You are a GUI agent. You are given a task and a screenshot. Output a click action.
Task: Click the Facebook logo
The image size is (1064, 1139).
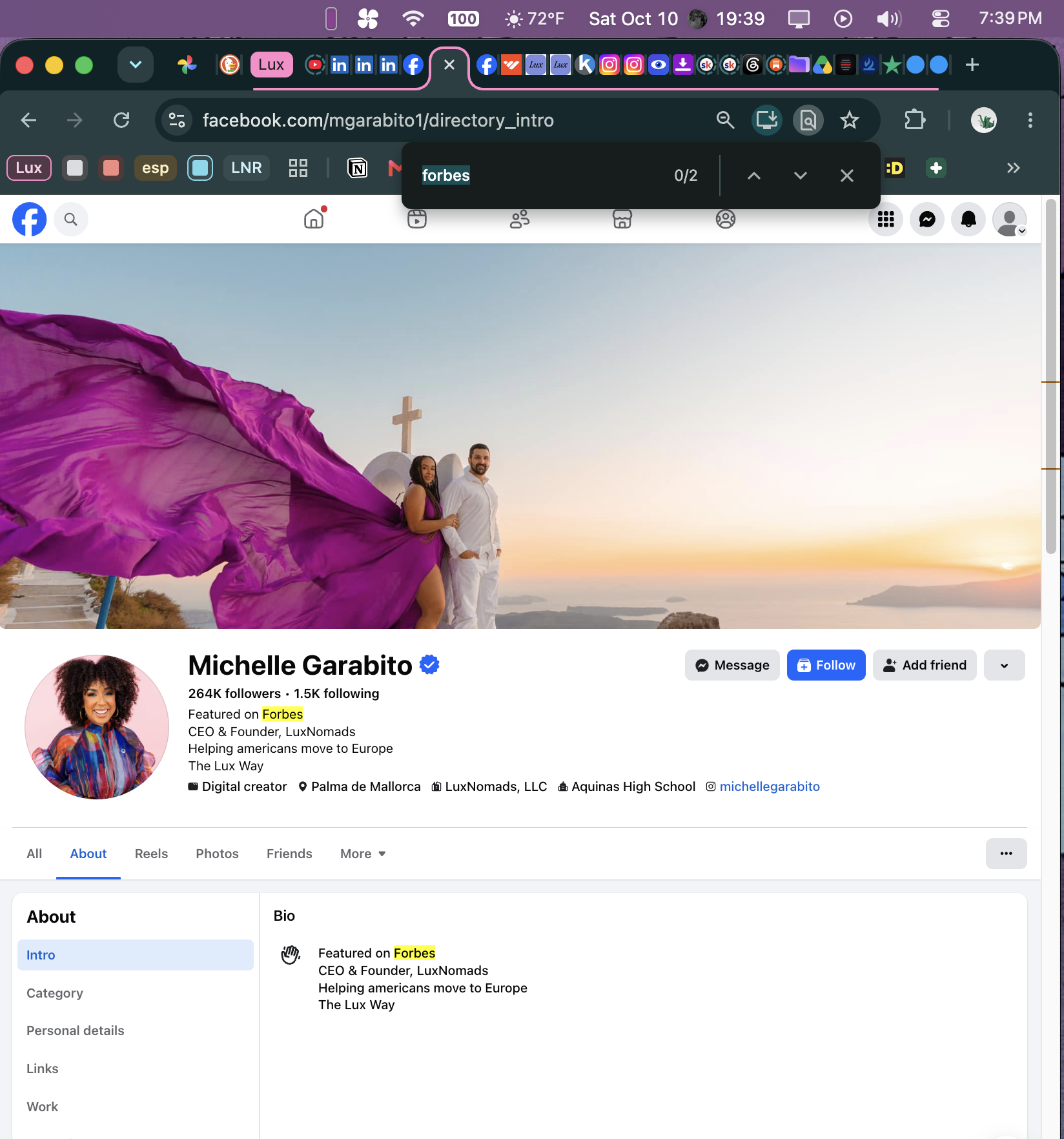tap(30, 220)
